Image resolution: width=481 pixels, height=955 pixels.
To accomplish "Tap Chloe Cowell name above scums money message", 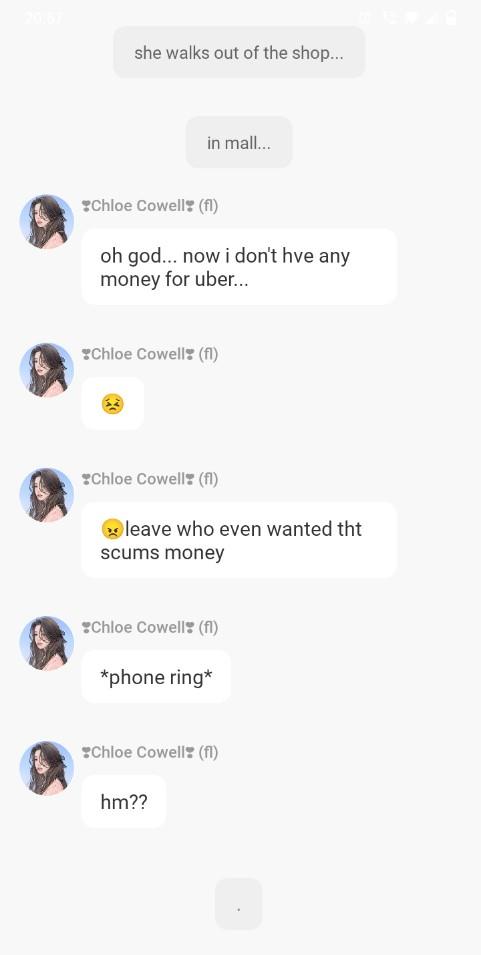I will 150,479.
